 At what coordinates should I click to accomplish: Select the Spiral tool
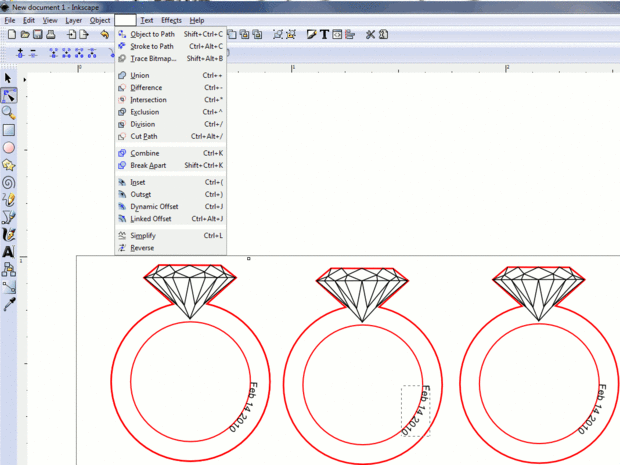[9, 183]
